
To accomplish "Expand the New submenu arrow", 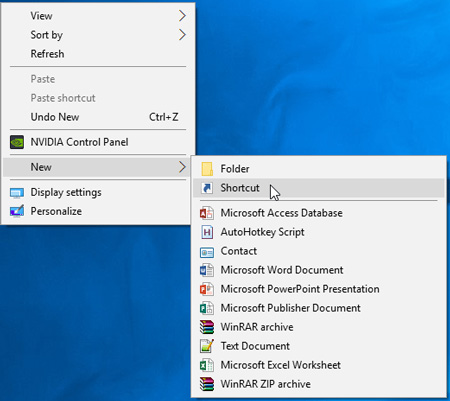I will click(x=182, y=167).
